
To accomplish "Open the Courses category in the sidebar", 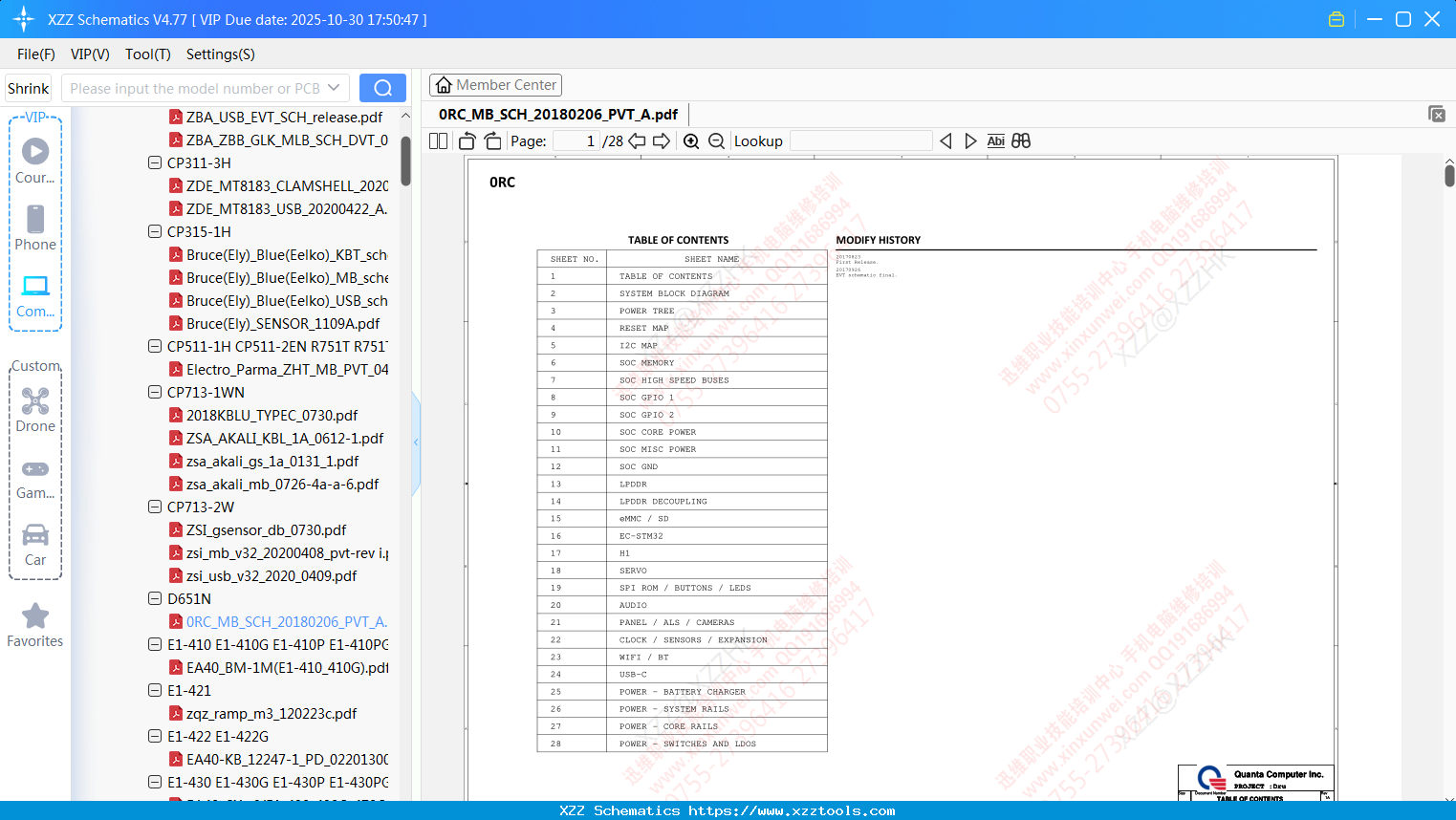I will pyautogui.click(x=35, y=161).
